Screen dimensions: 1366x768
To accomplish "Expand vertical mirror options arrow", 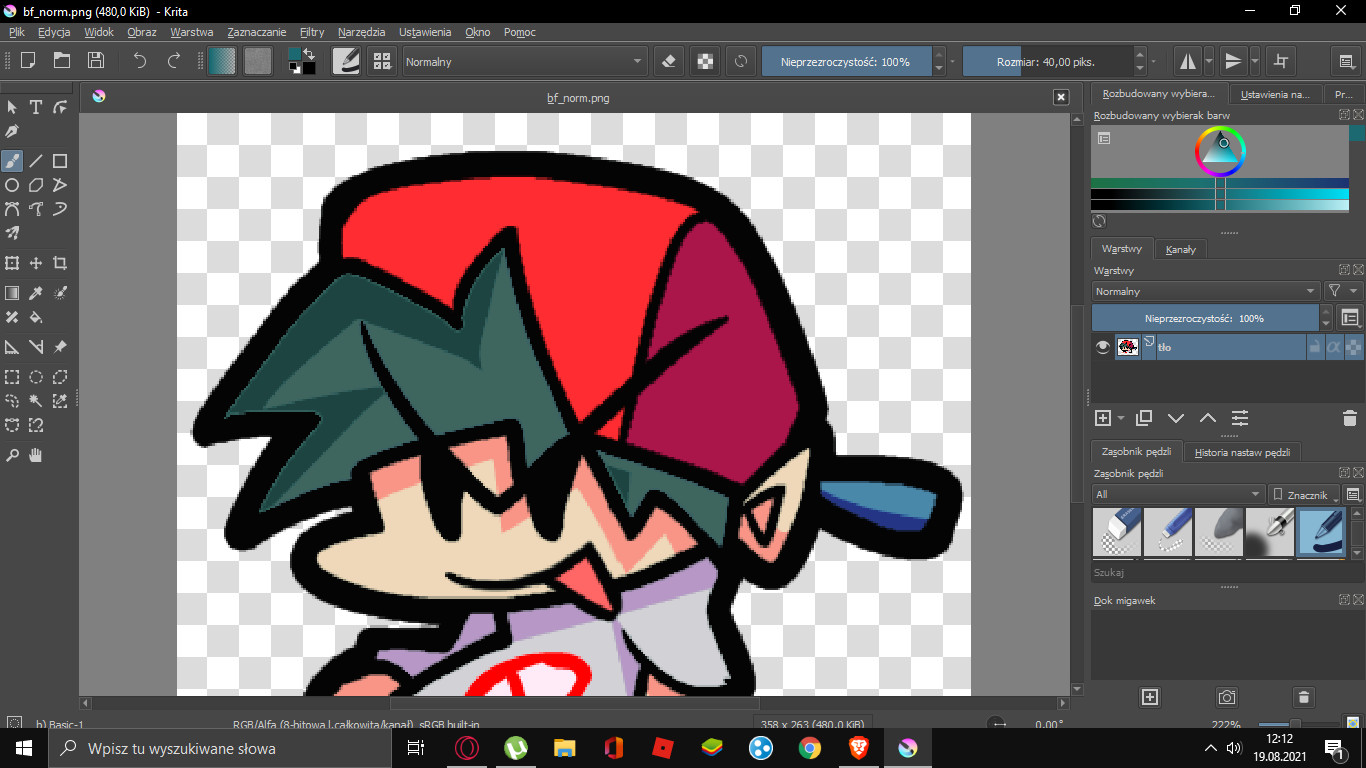I will pos(1254,61).
